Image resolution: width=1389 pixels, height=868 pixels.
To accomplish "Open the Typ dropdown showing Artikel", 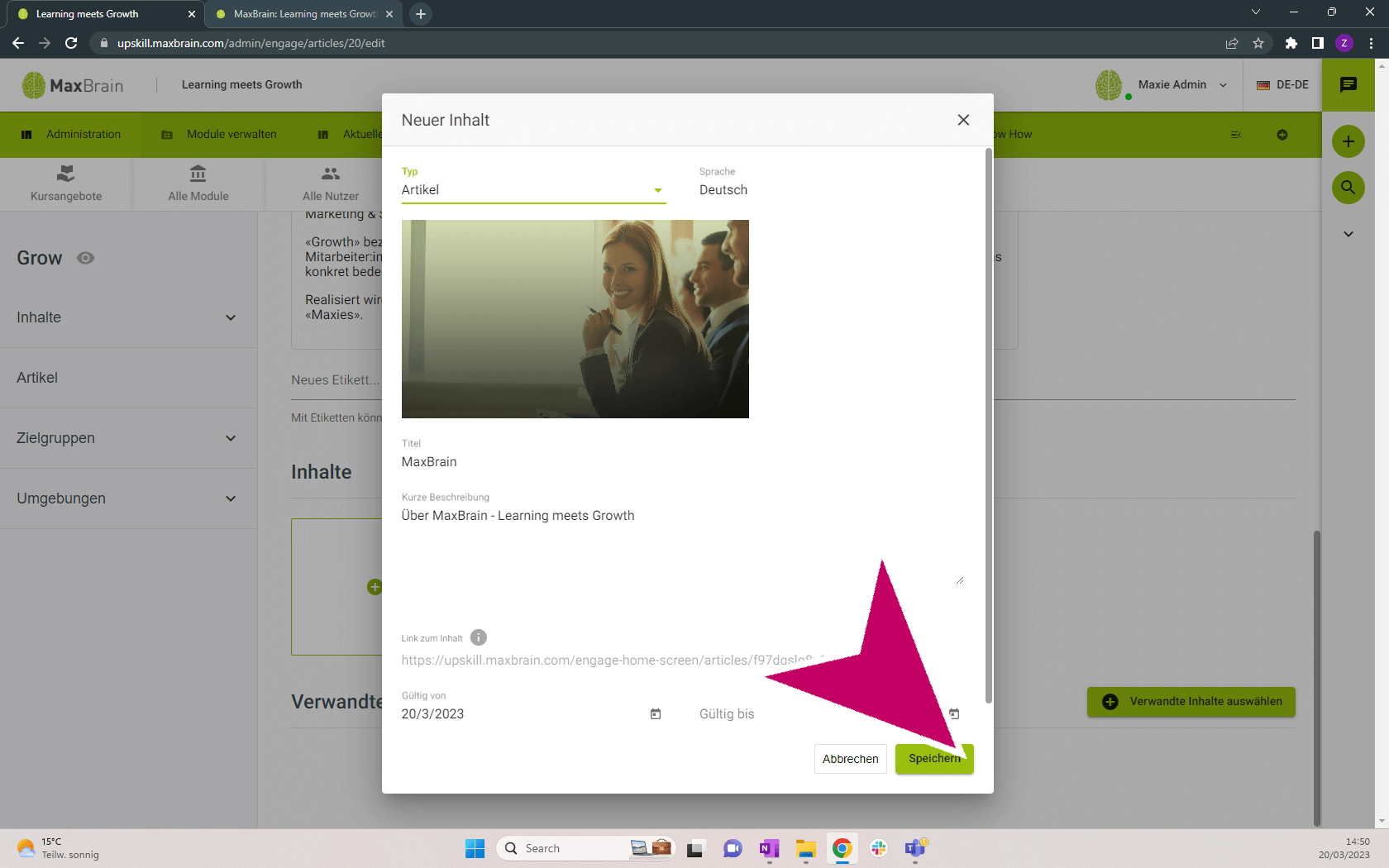I will click(x=533, y=190).
